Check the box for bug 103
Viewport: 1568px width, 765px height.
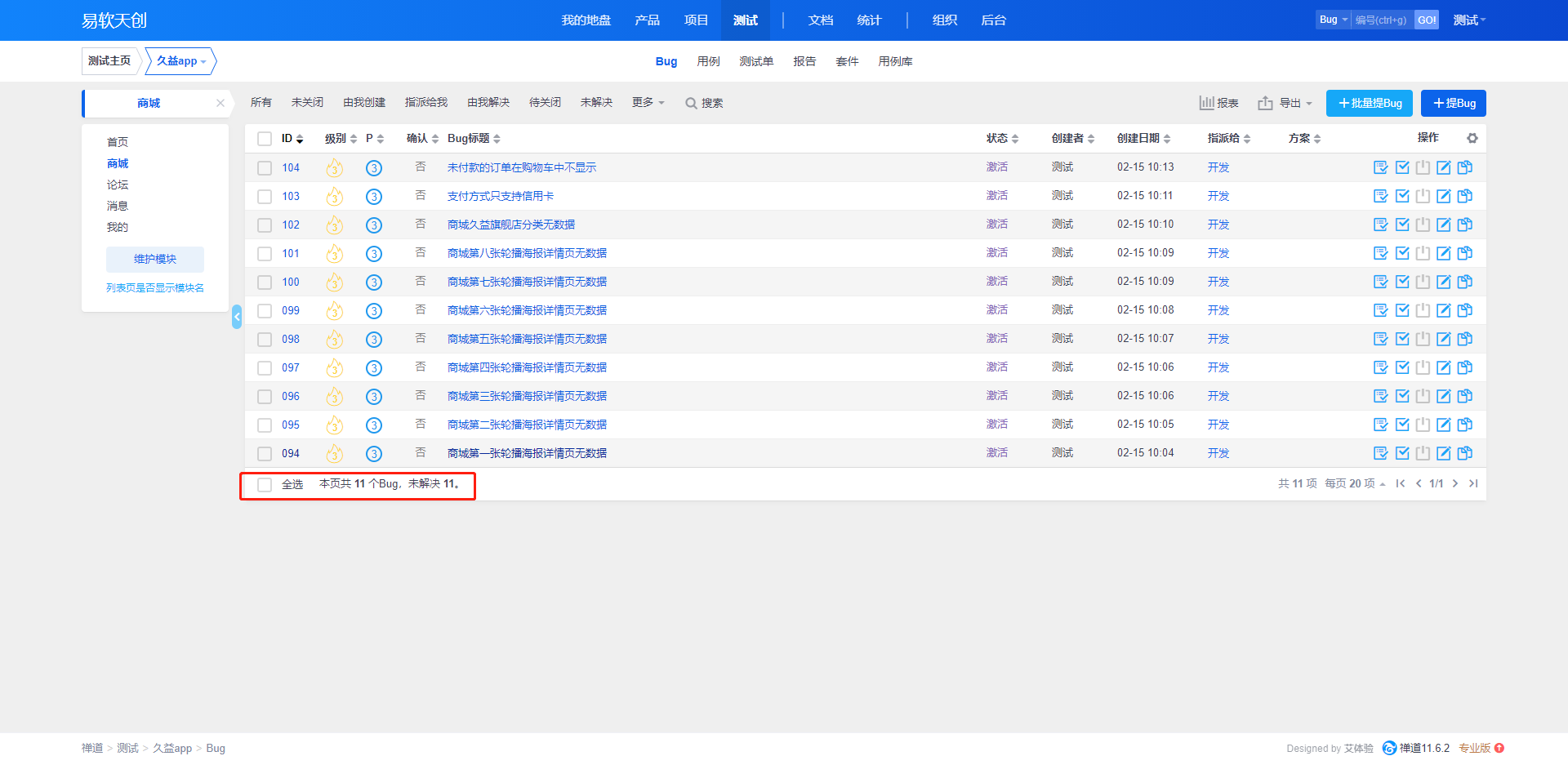(x=265, y=197)
